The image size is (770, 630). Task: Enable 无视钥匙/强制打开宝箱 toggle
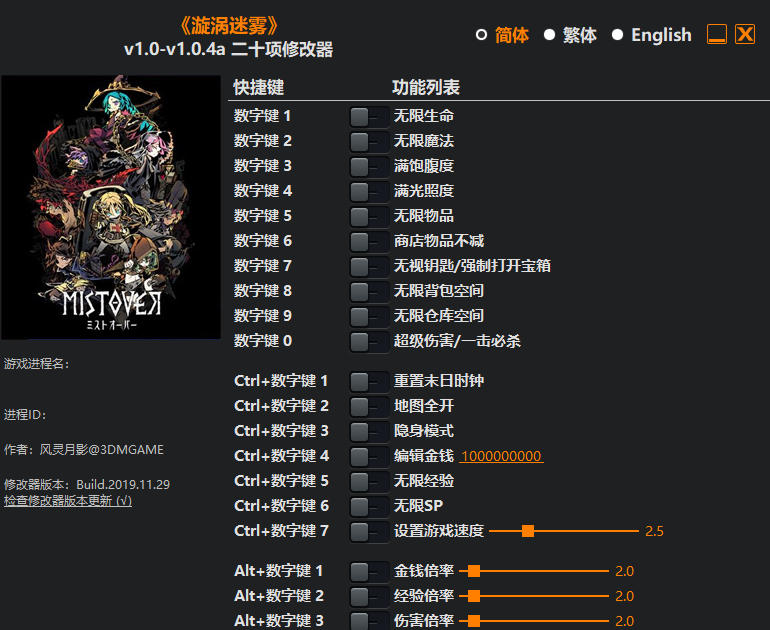[369, 267]
